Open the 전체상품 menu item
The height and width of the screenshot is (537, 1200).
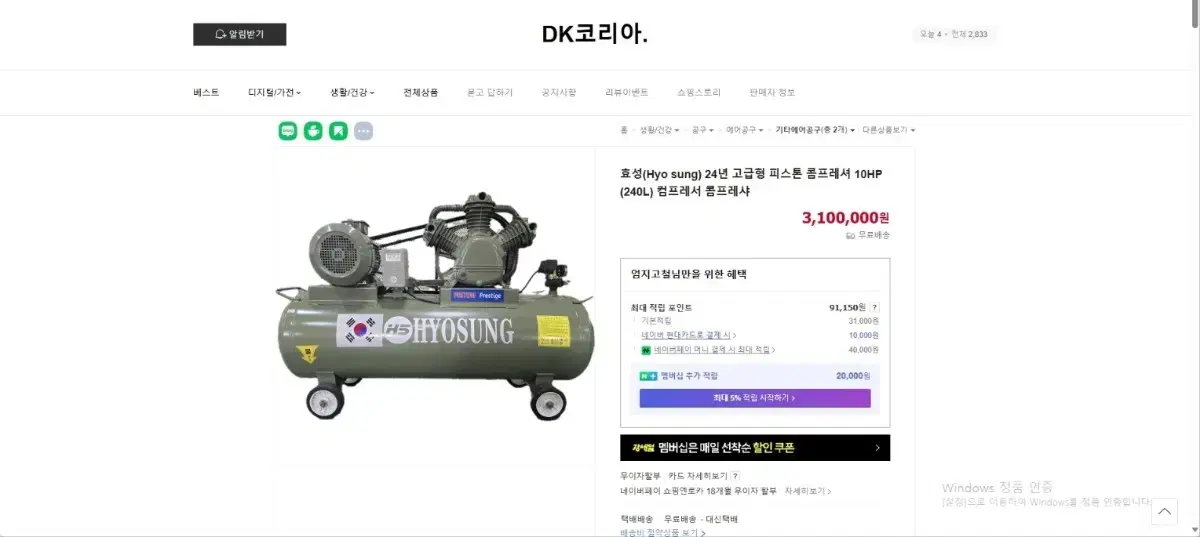tap(420, 92)
